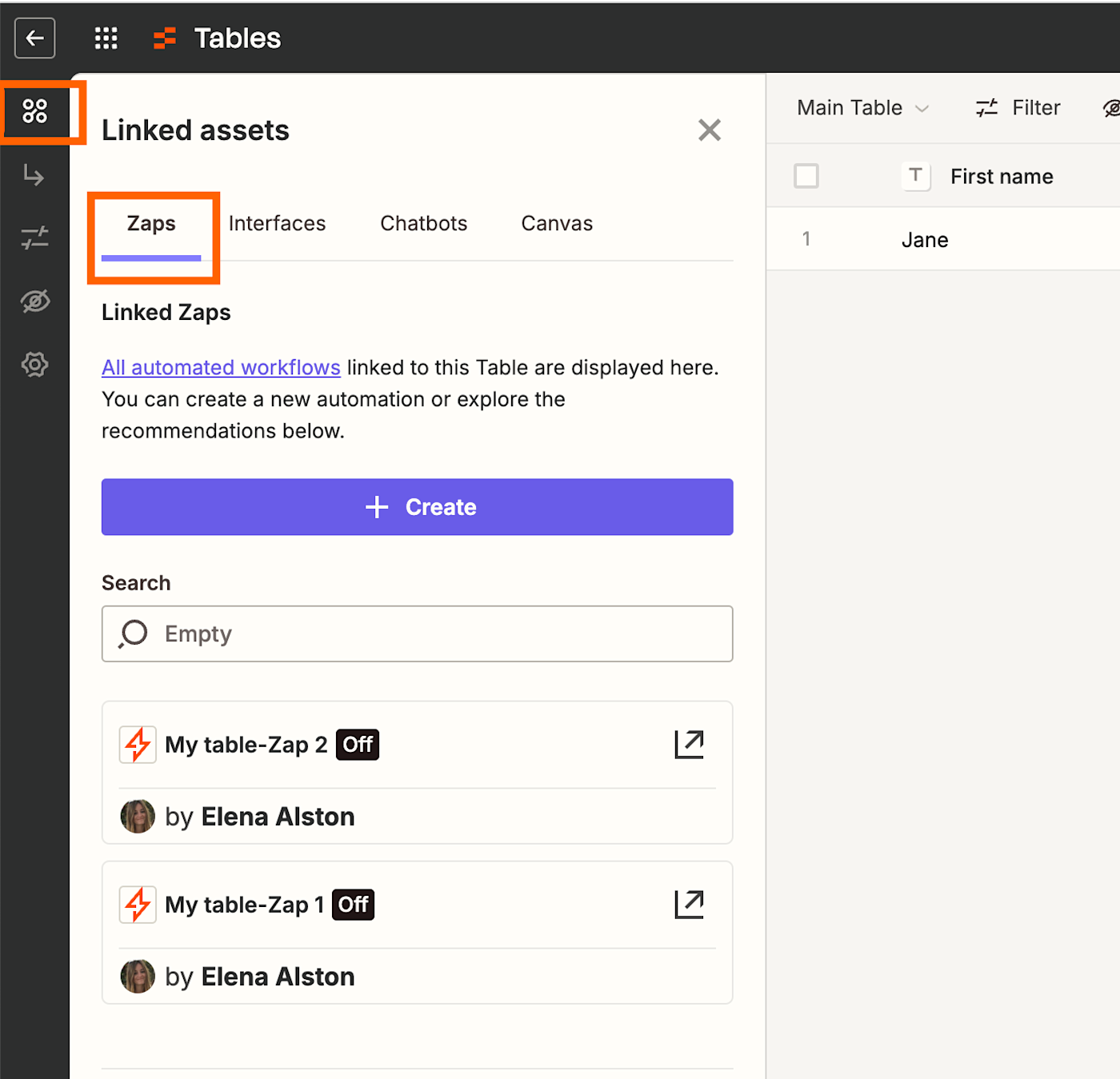Click the Filter button in table toolbar
1120x1079 pixels.
tap(1018, 108)
